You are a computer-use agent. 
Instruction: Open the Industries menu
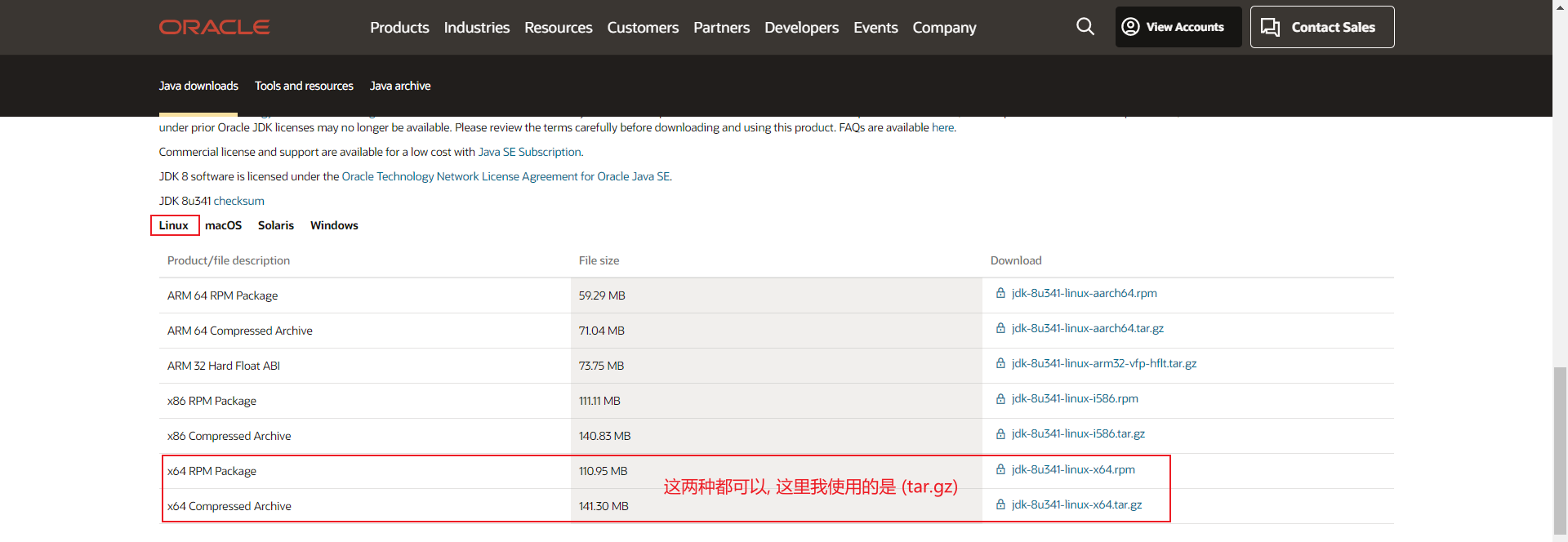[477, 28]
